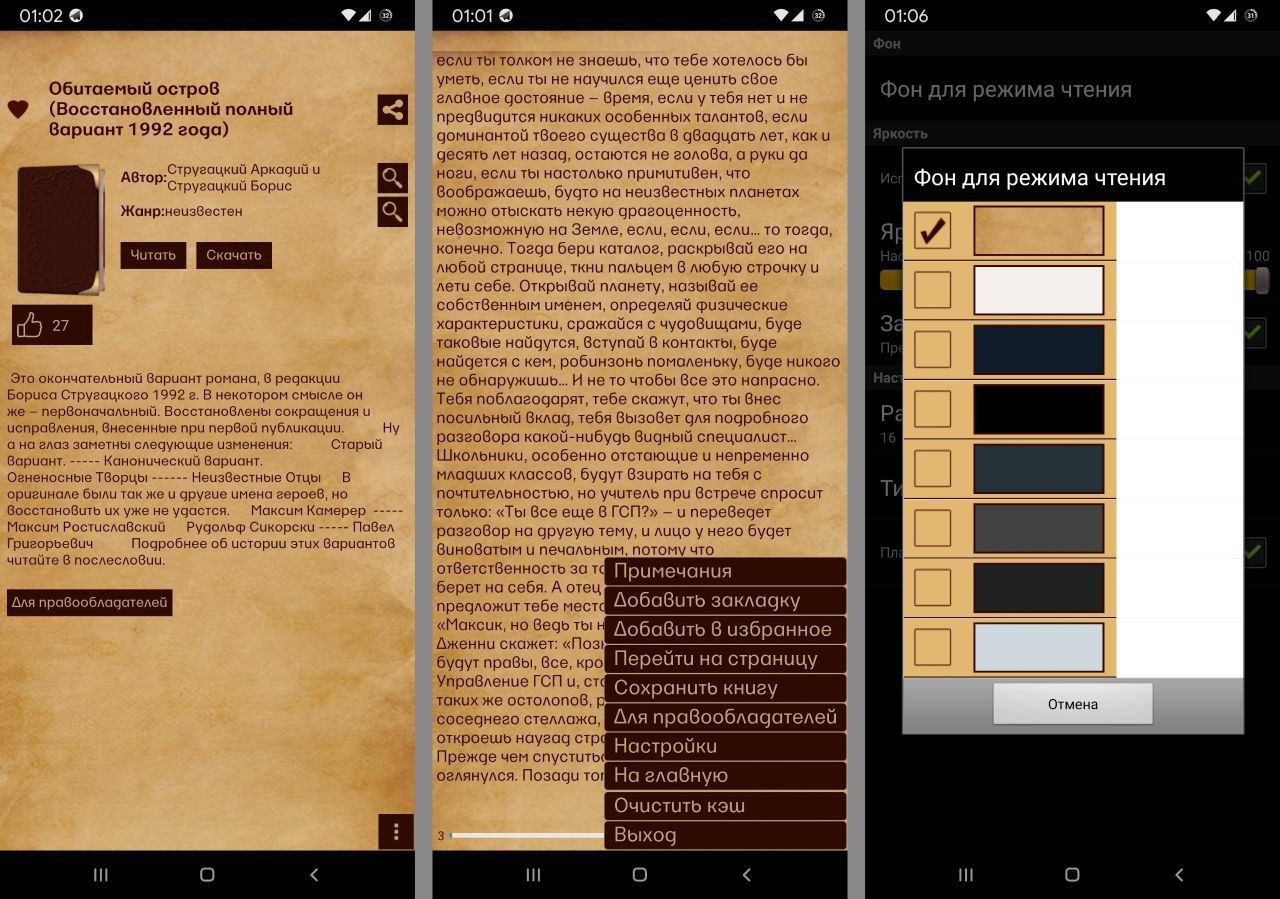Image resolution: width=1280 pixels, height=899 pixels.
Task: Select the pure black background swatch
Action: coord(1038,409)
